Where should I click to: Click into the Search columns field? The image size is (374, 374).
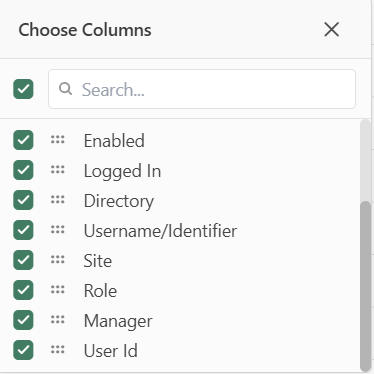(x=202, y=89)
